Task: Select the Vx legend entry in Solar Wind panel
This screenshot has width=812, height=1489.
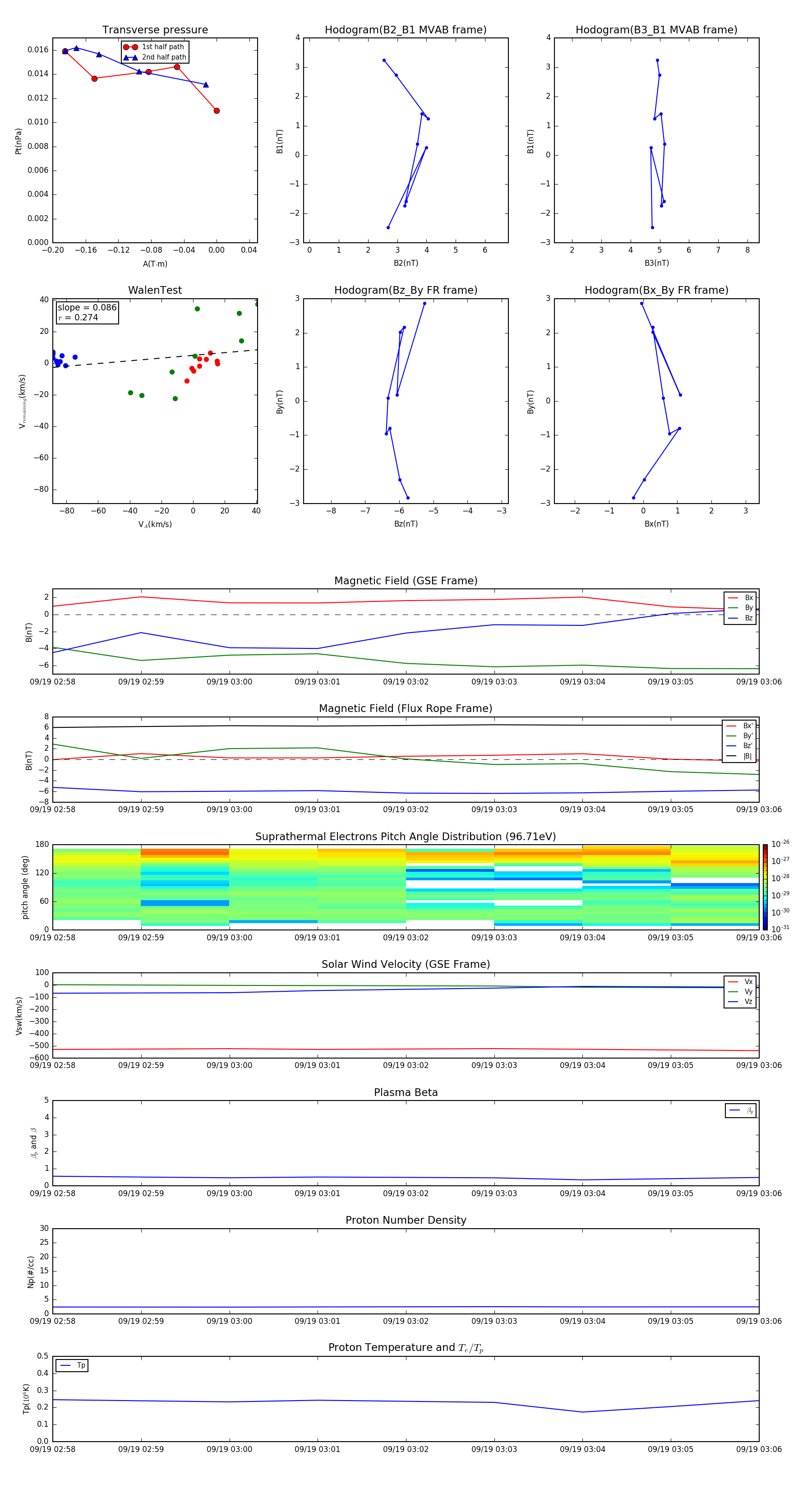Action: [x=740, y=981]
